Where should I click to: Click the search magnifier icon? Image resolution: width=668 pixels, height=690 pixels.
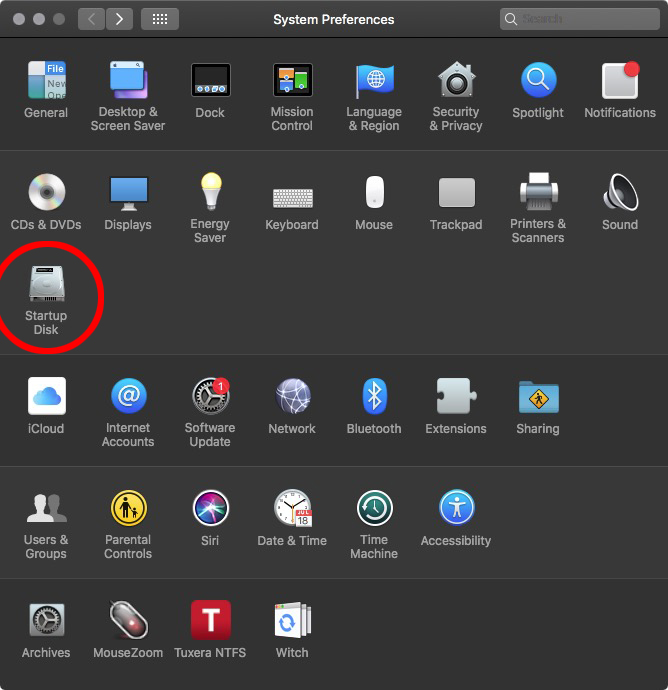coord(510,19)
